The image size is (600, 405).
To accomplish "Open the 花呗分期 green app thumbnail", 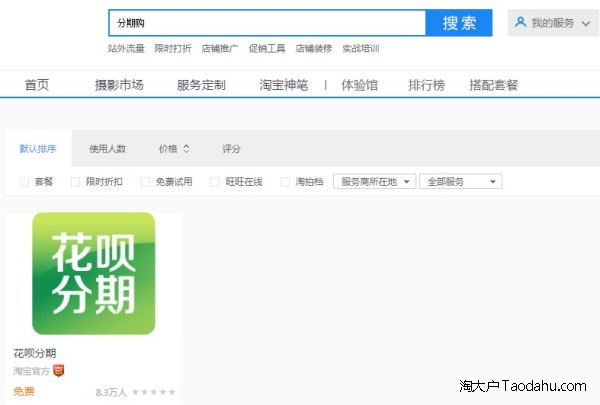I will [94, 273].
